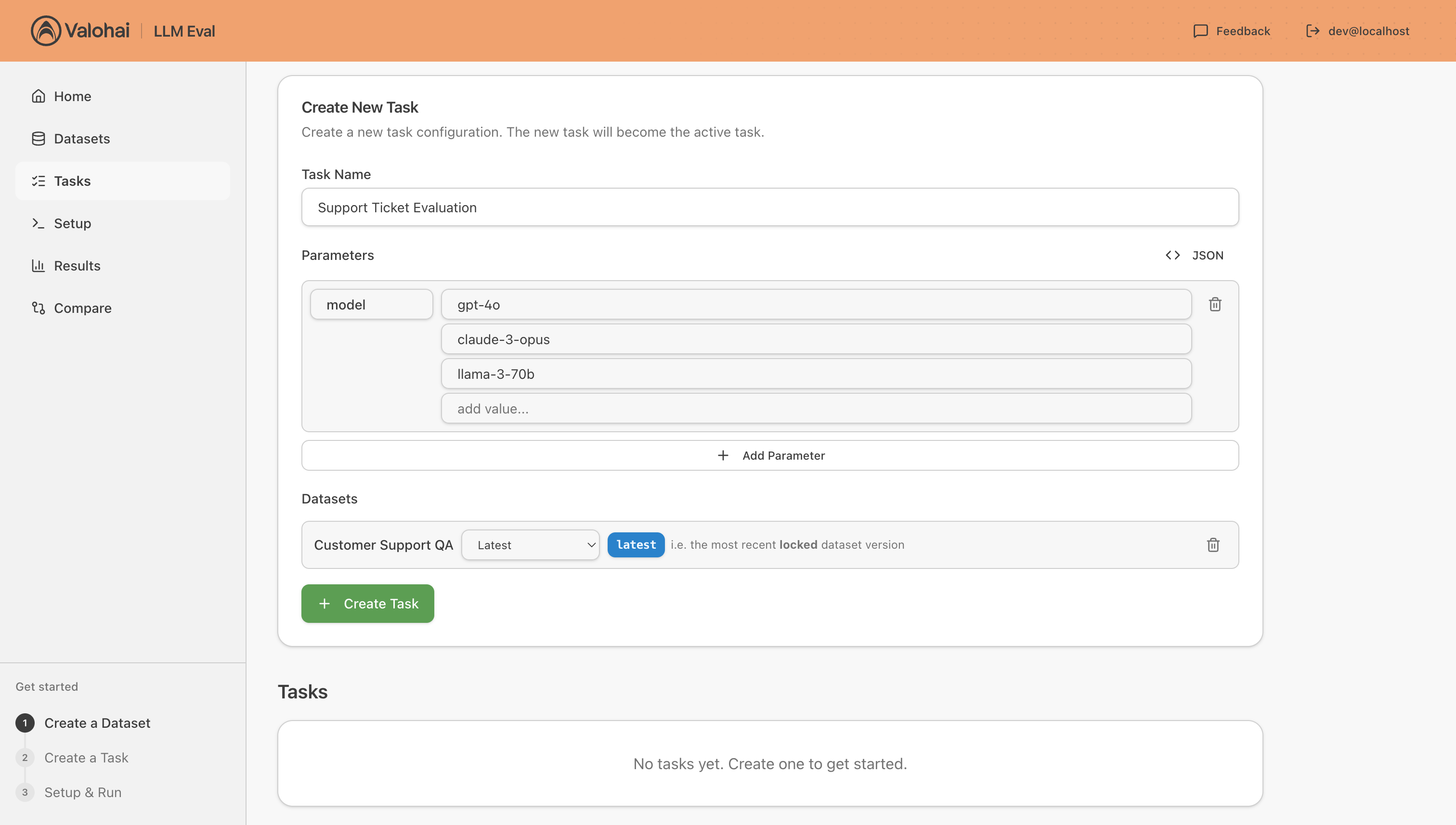Click the claude-3-opus value field

point(816,339)
